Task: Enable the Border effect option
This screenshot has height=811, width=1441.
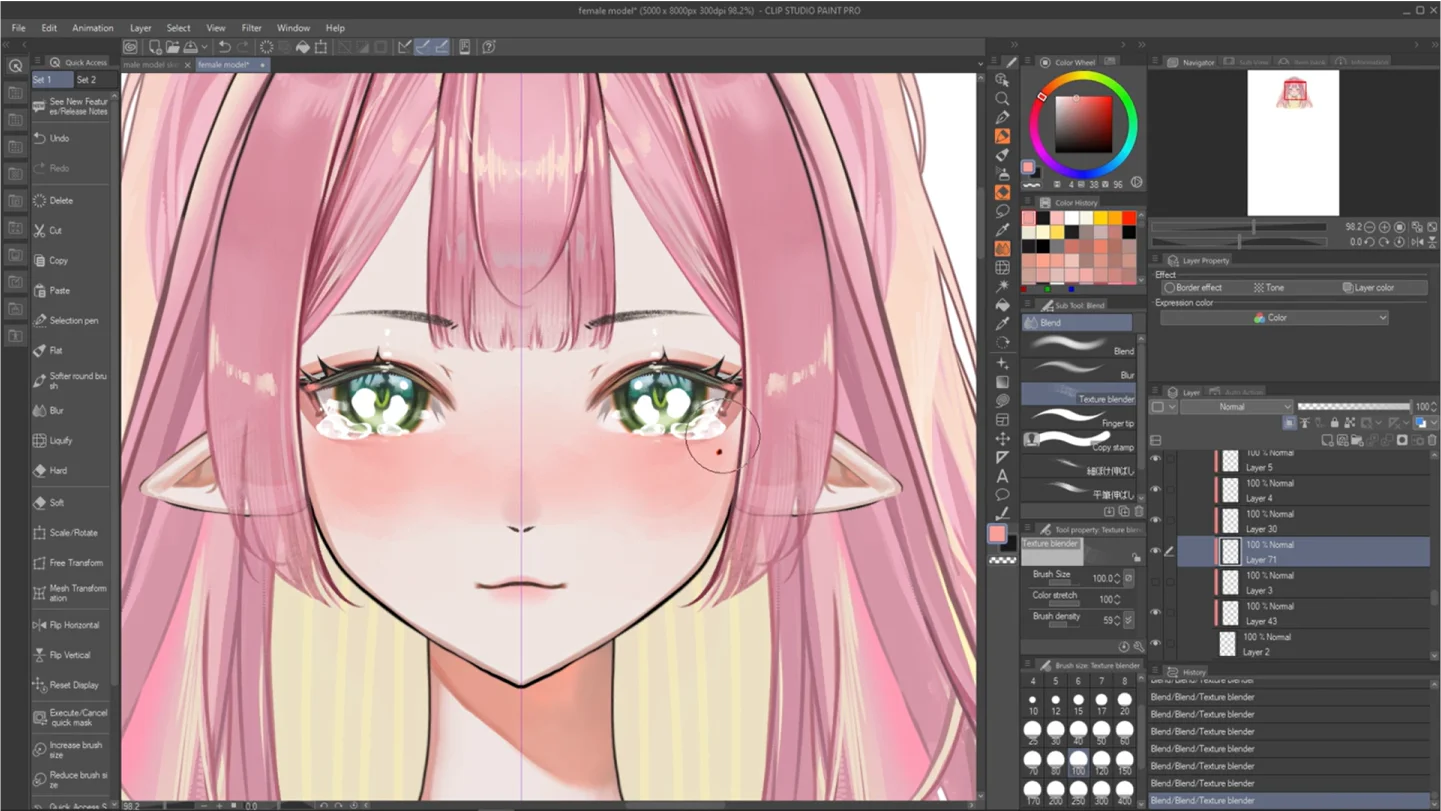Action: click(x=1194, y=288)
